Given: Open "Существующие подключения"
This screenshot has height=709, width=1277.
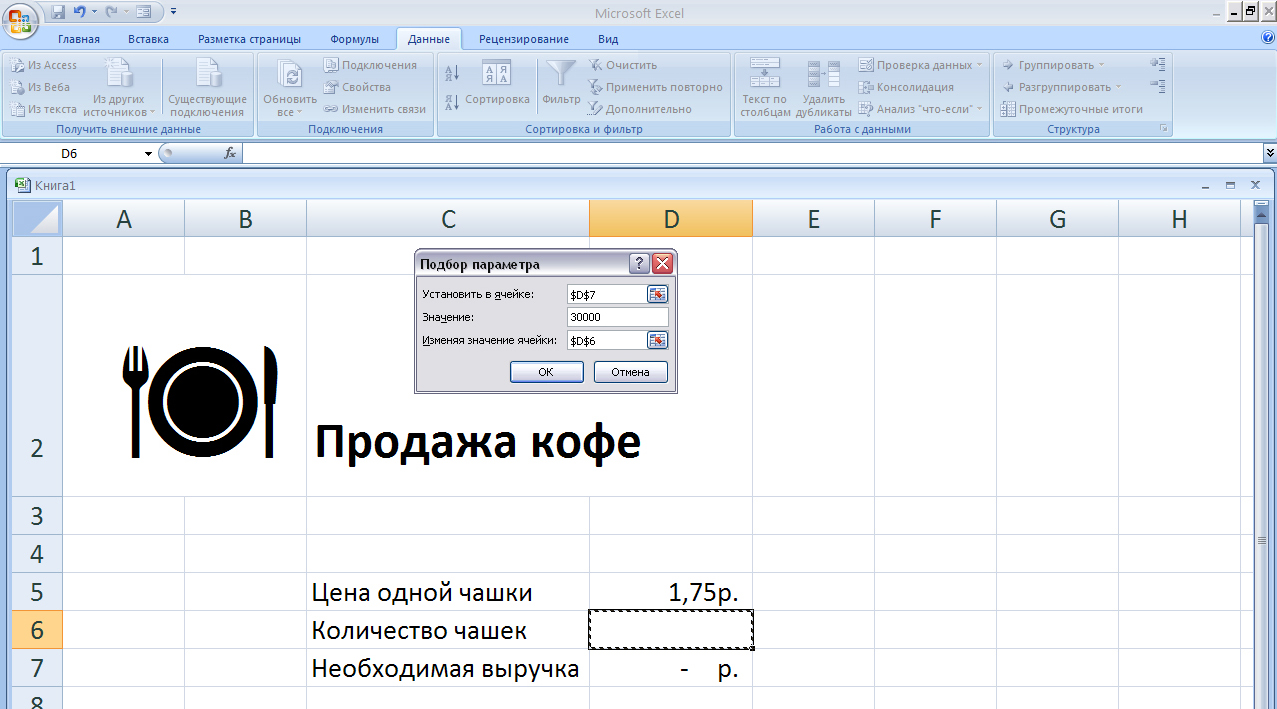Looking at the screenshot, I should (x=207, y=87).
